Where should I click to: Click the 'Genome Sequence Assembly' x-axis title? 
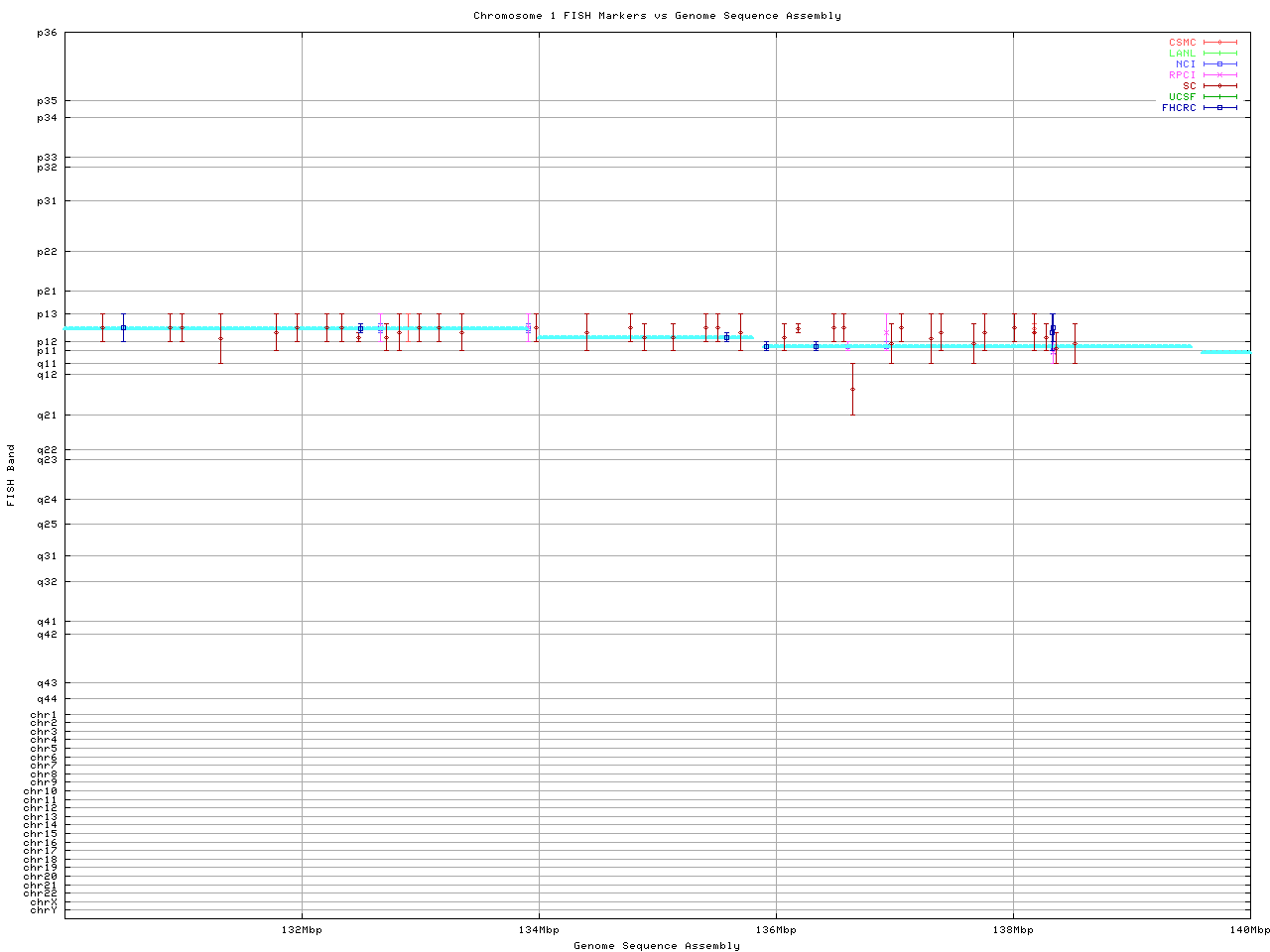[x=657, y=946]
